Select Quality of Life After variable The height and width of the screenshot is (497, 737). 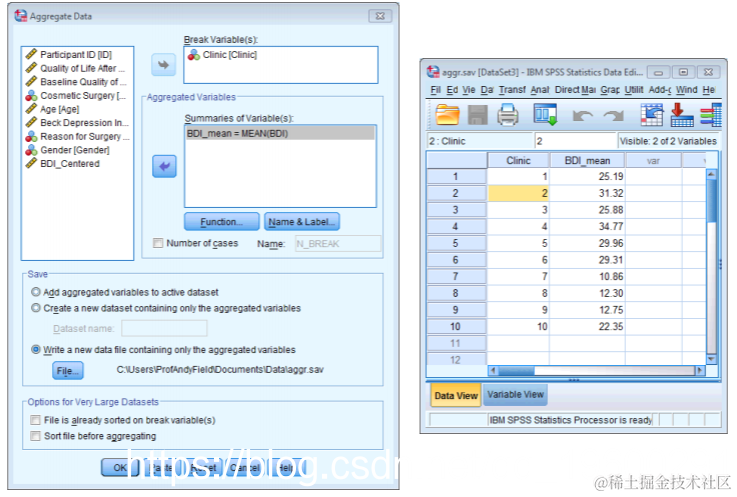(x=78, y=68)
